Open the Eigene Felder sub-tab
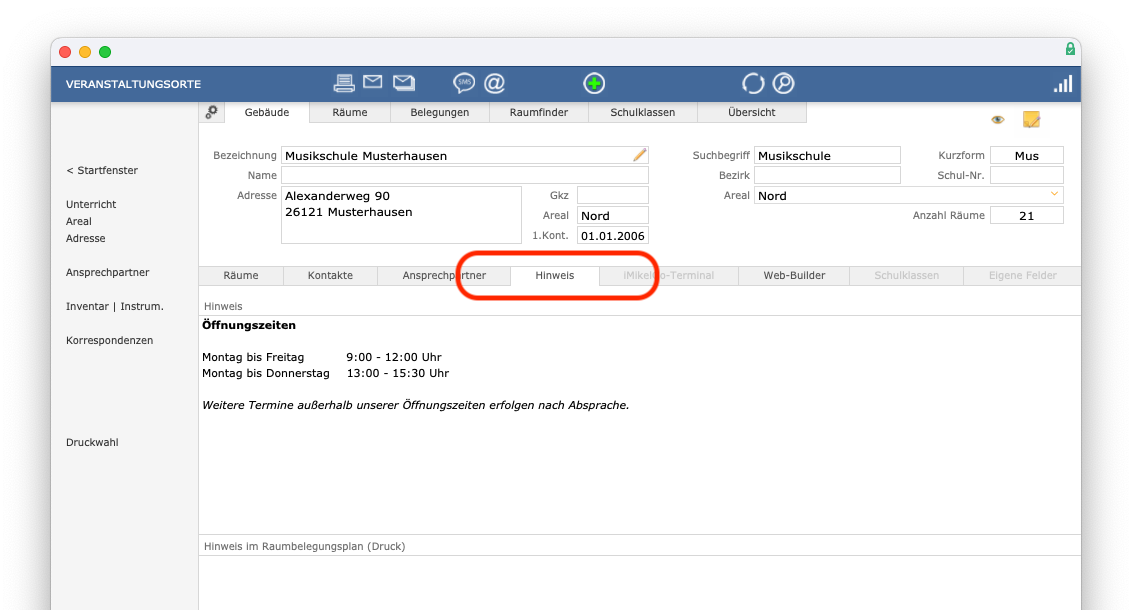 point(1022,276)
